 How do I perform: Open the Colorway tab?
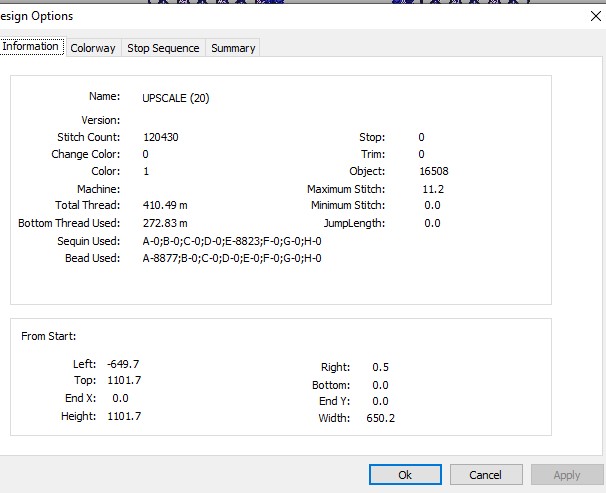pyautogui.click(x=93, y=48)
